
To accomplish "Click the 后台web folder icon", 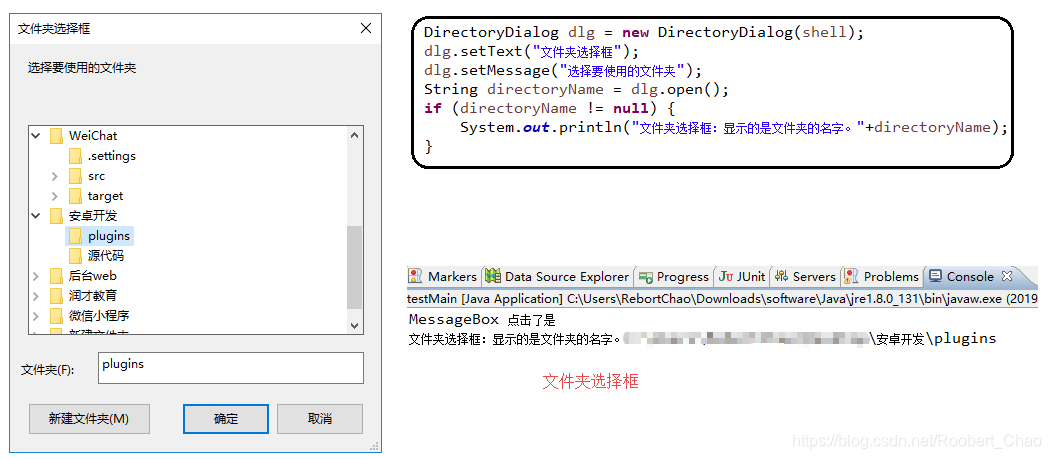I will 56,275.
